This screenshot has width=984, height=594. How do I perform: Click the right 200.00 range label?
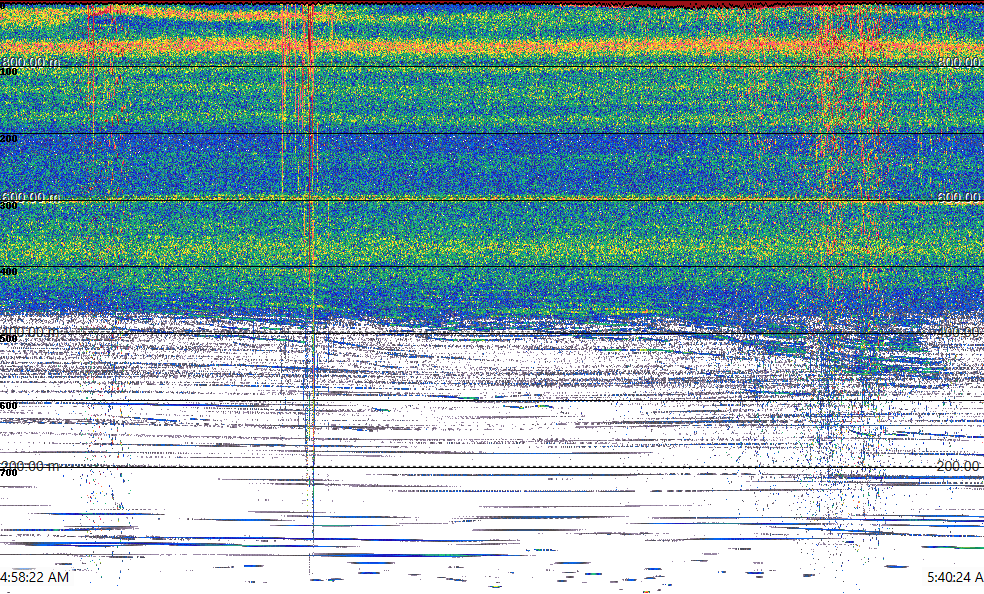tap(960, 466)
